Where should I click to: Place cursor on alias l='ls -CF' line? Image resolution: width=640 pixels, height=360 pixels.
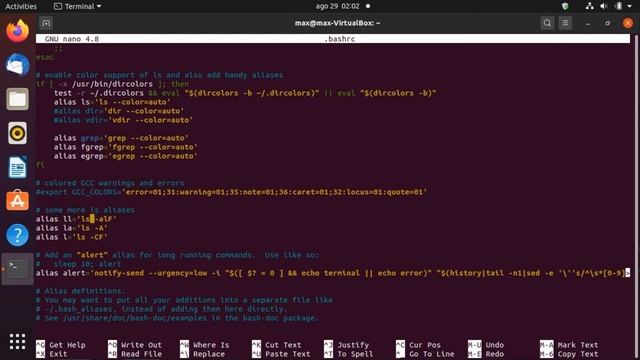[72, 237]
